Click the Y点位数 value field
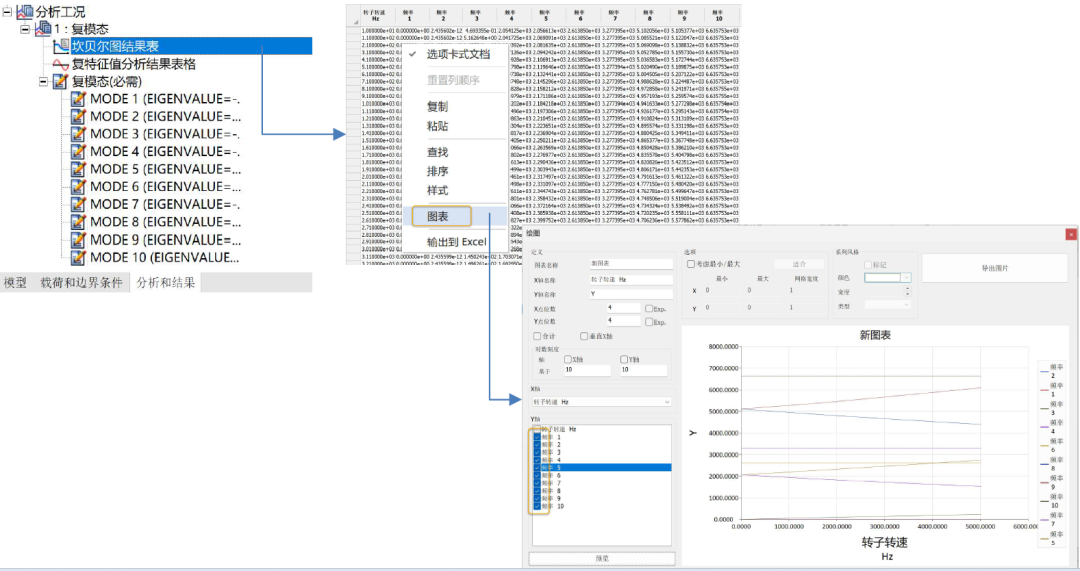The image size is (1080, 571). tap(623, 321)
